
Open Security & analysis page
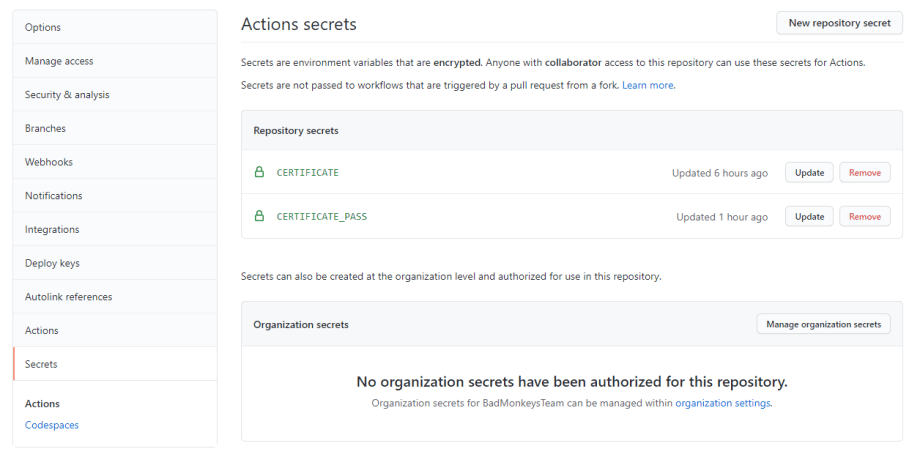(x=67, y=95)
